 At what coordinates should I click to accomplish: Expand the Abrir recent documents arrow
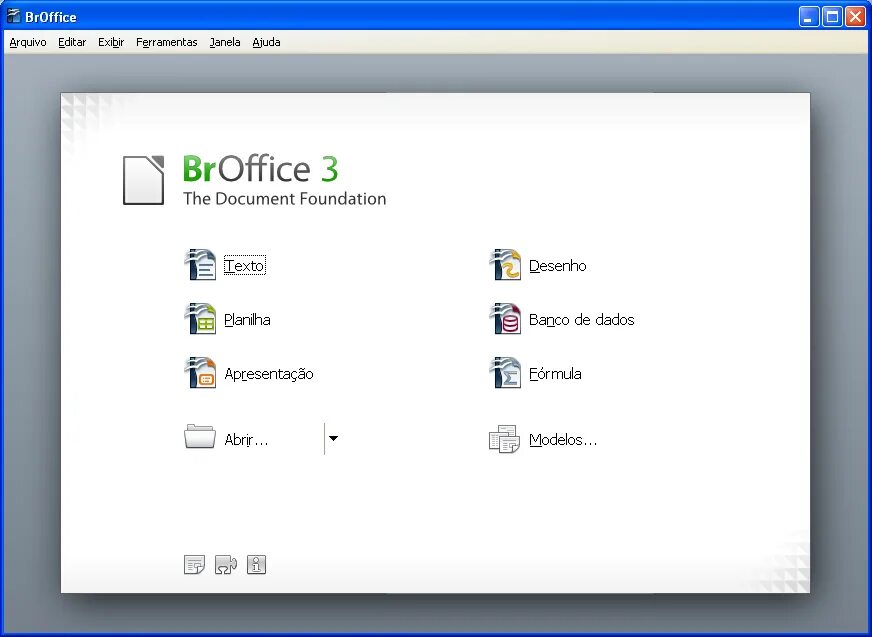pos(333,438)
